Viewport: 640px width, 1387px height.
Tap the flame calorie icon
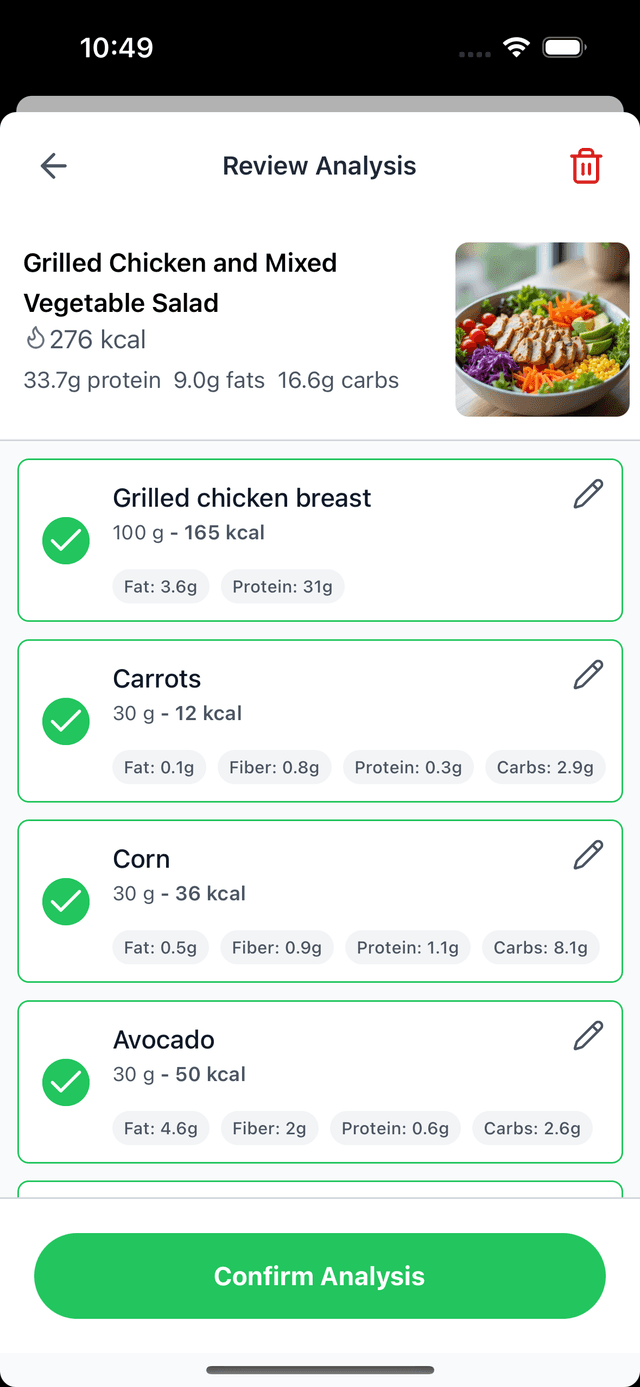(36, 340)
